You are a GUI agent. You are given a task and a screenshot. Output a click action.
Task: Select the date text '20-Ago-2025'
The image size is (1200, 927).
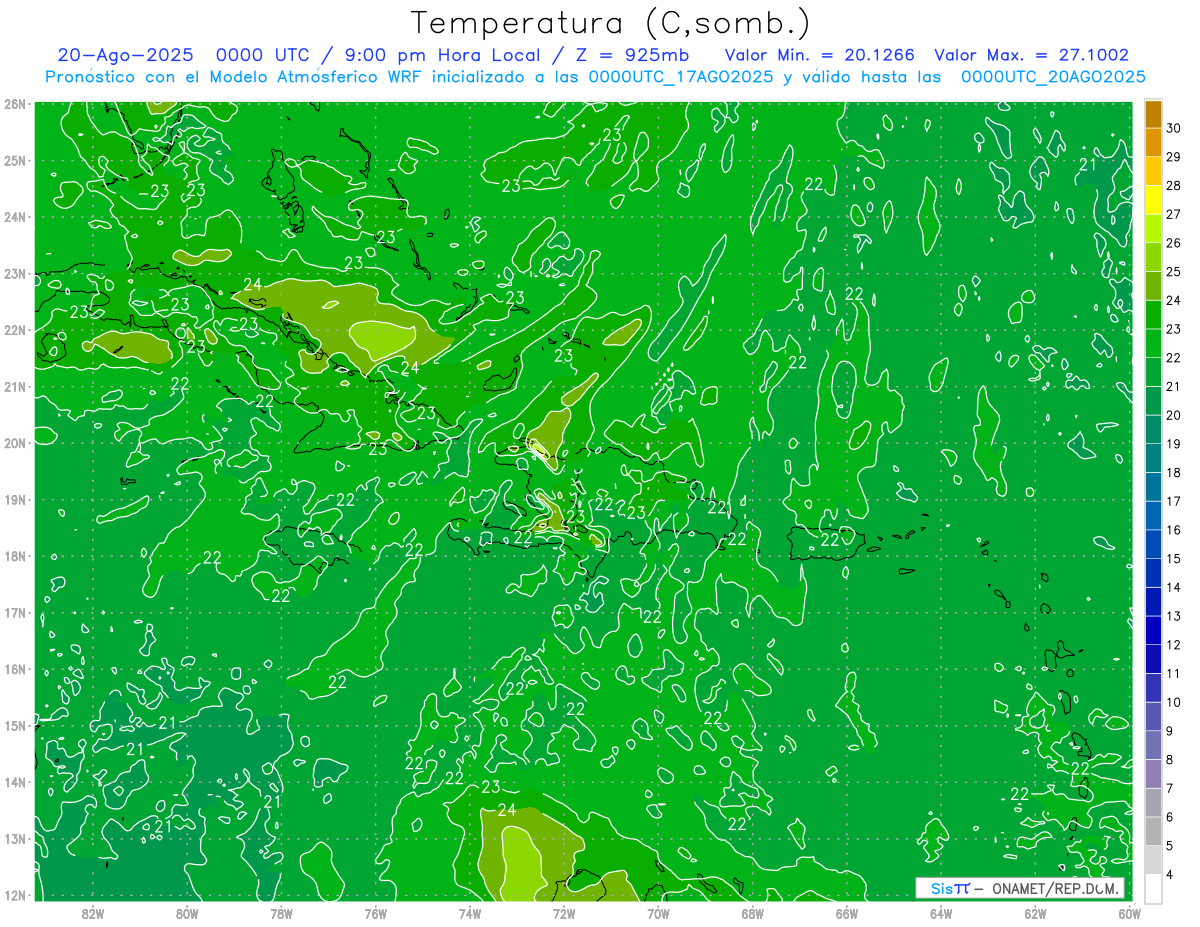coord(126,55)
